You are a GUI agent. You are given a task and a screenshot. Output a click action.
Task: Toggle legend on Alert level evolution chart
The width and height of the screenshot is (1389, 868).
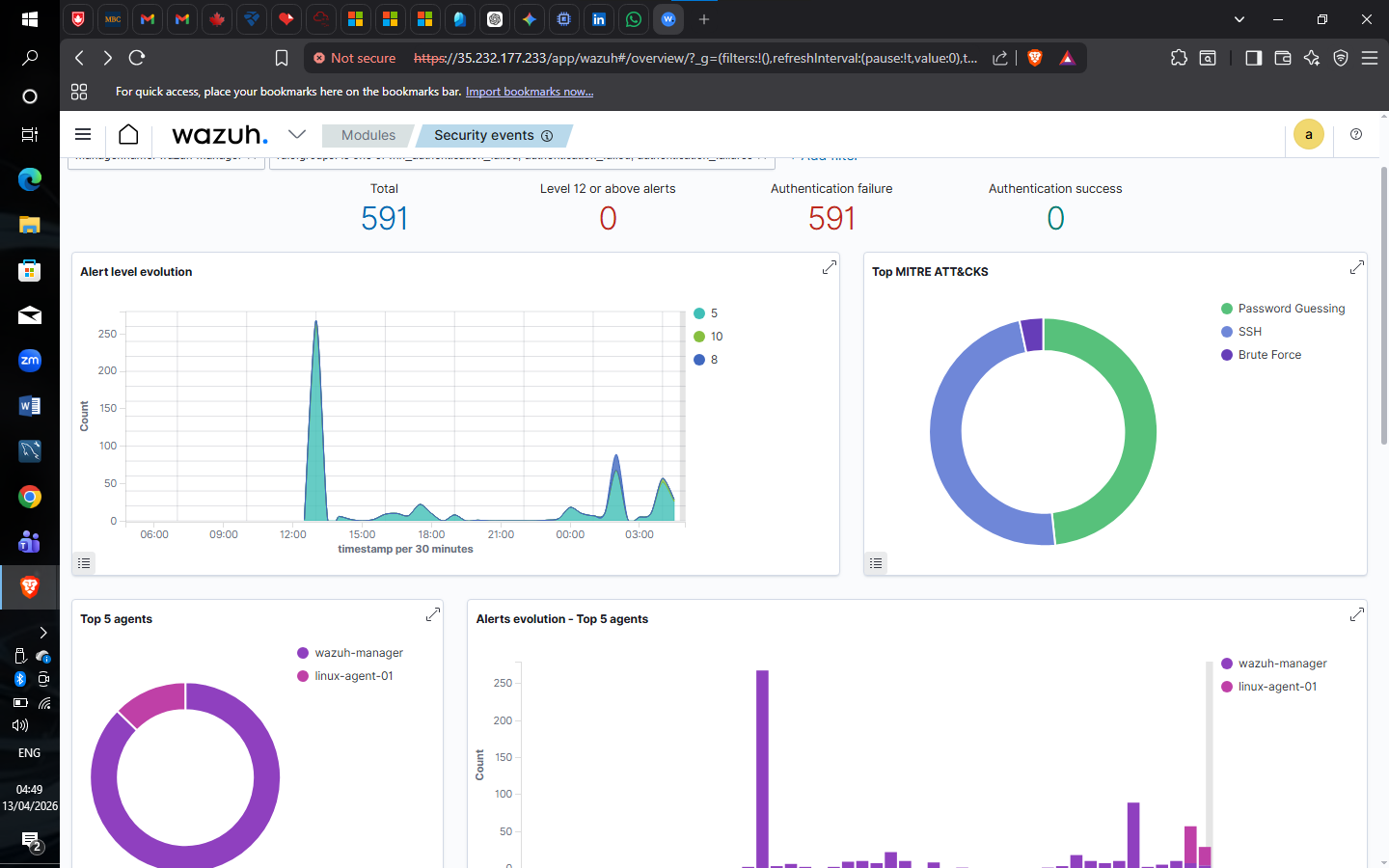(84, 563)
